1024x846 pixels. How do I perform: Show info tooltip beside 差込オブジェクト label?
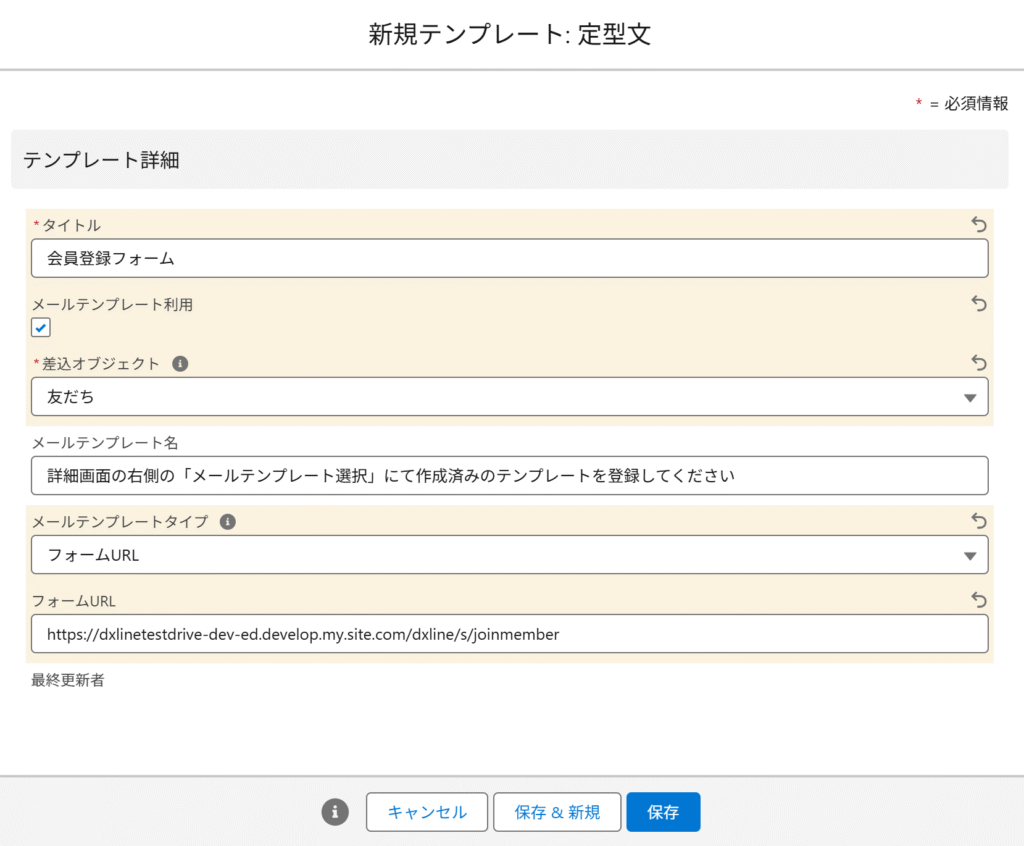[180, 364]
